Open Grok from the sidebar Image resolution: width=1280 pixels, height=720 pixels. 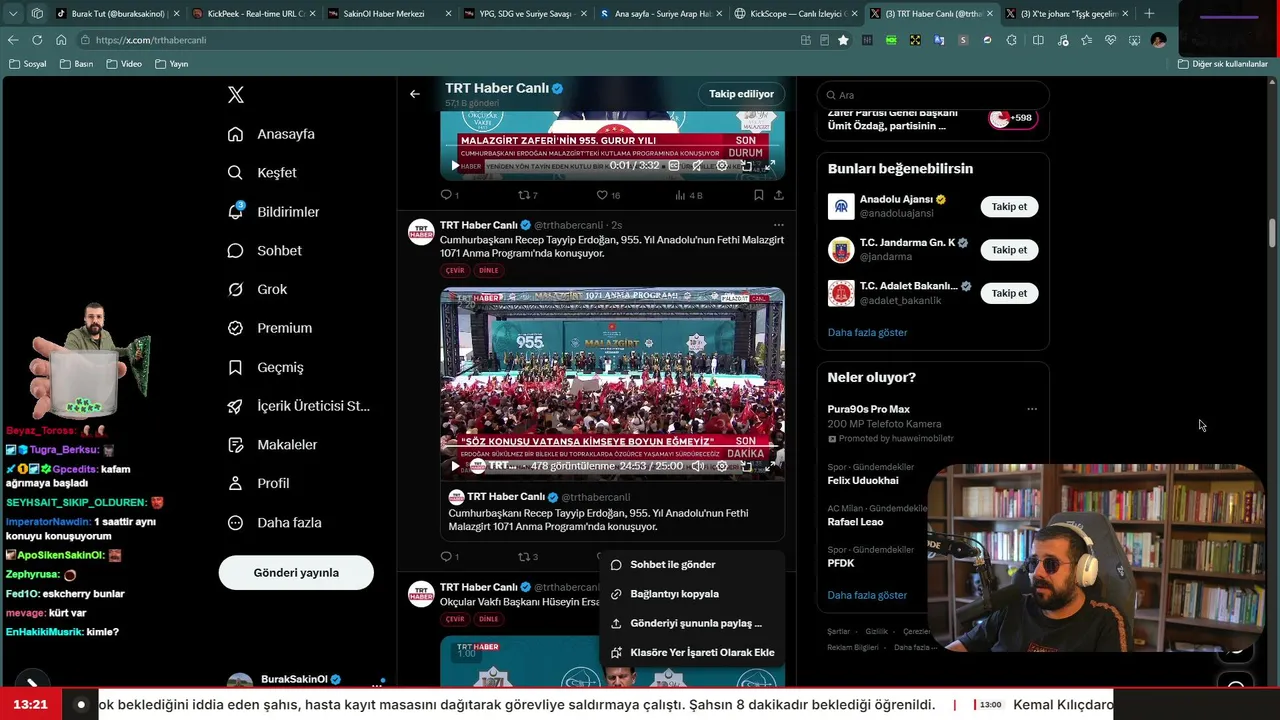pyautogui.click(x=257, y=289)
